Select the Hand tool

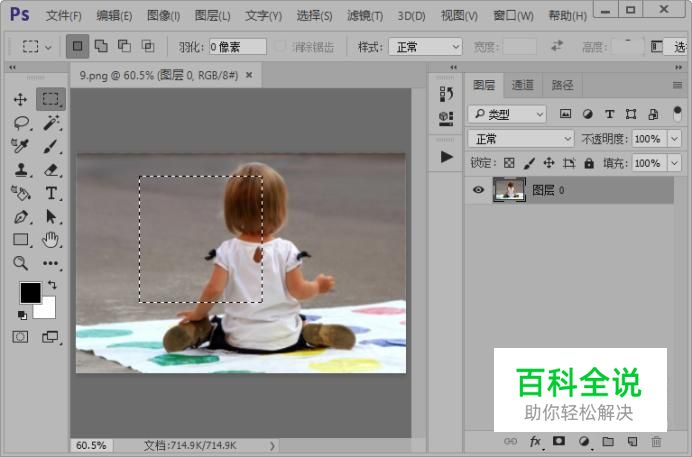click(50, 240)
